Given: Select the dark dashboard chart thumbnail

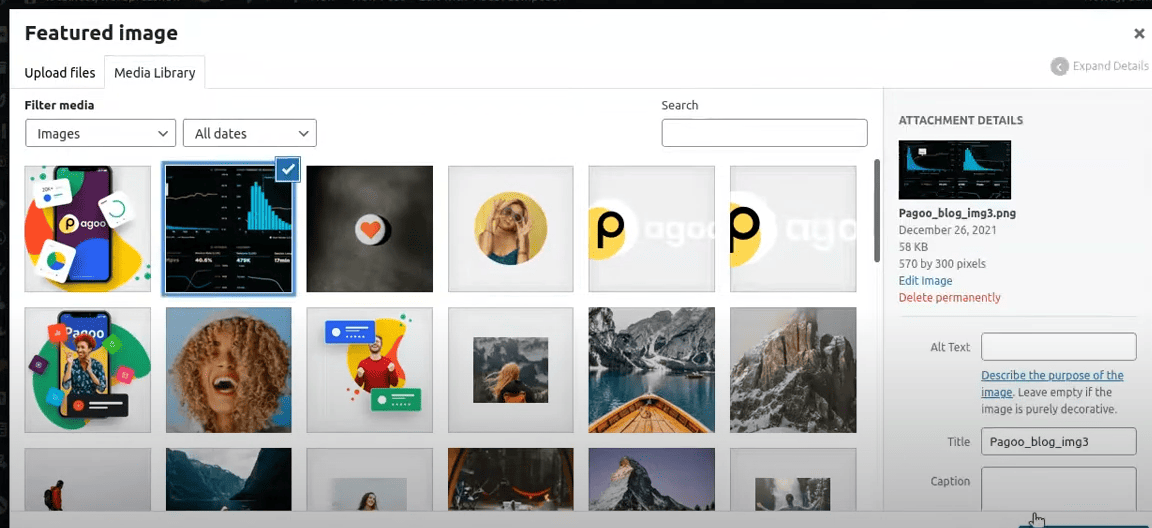Looking at the screenshot, I should [228, 229].
